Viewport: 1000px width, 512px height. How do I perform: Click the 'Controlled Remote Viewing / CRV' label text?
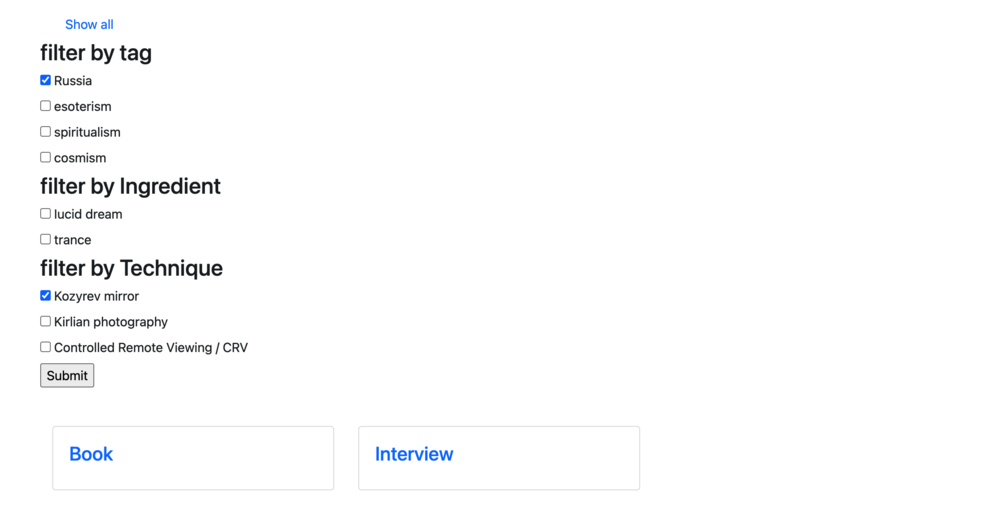click(151, 348)
